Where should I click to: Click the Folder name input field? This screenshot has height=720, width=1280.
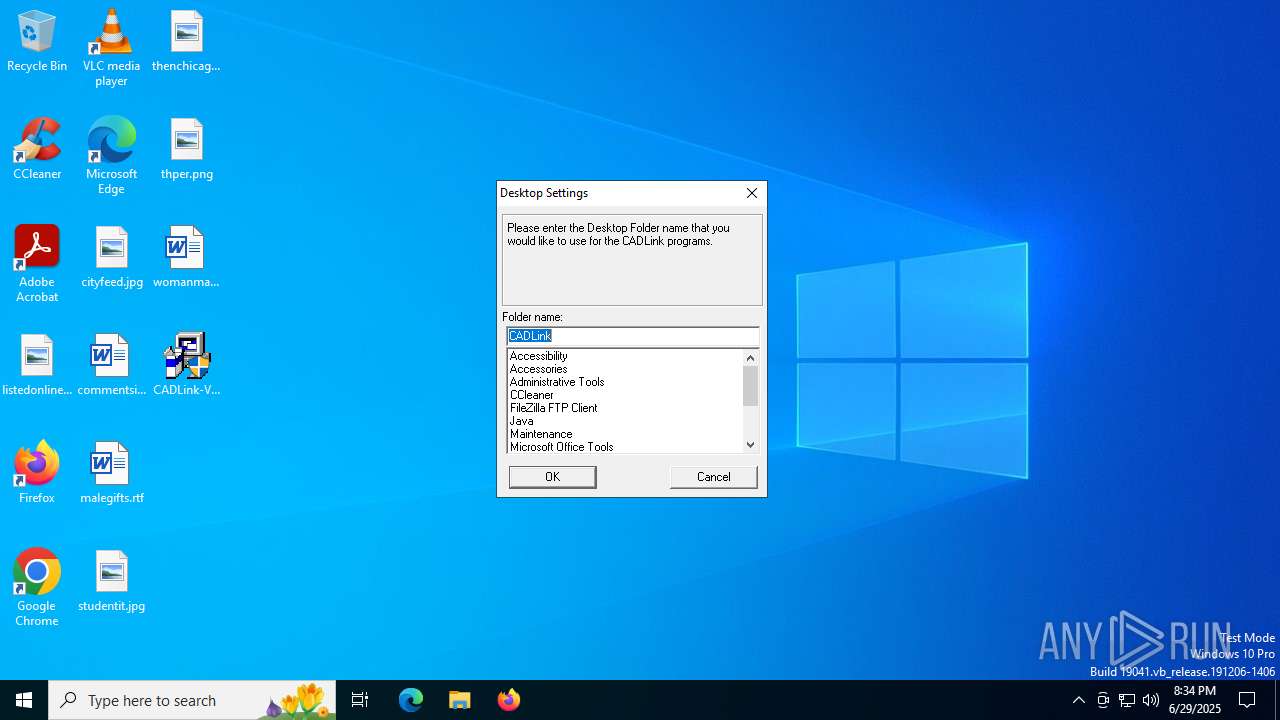tap(632, 336)
